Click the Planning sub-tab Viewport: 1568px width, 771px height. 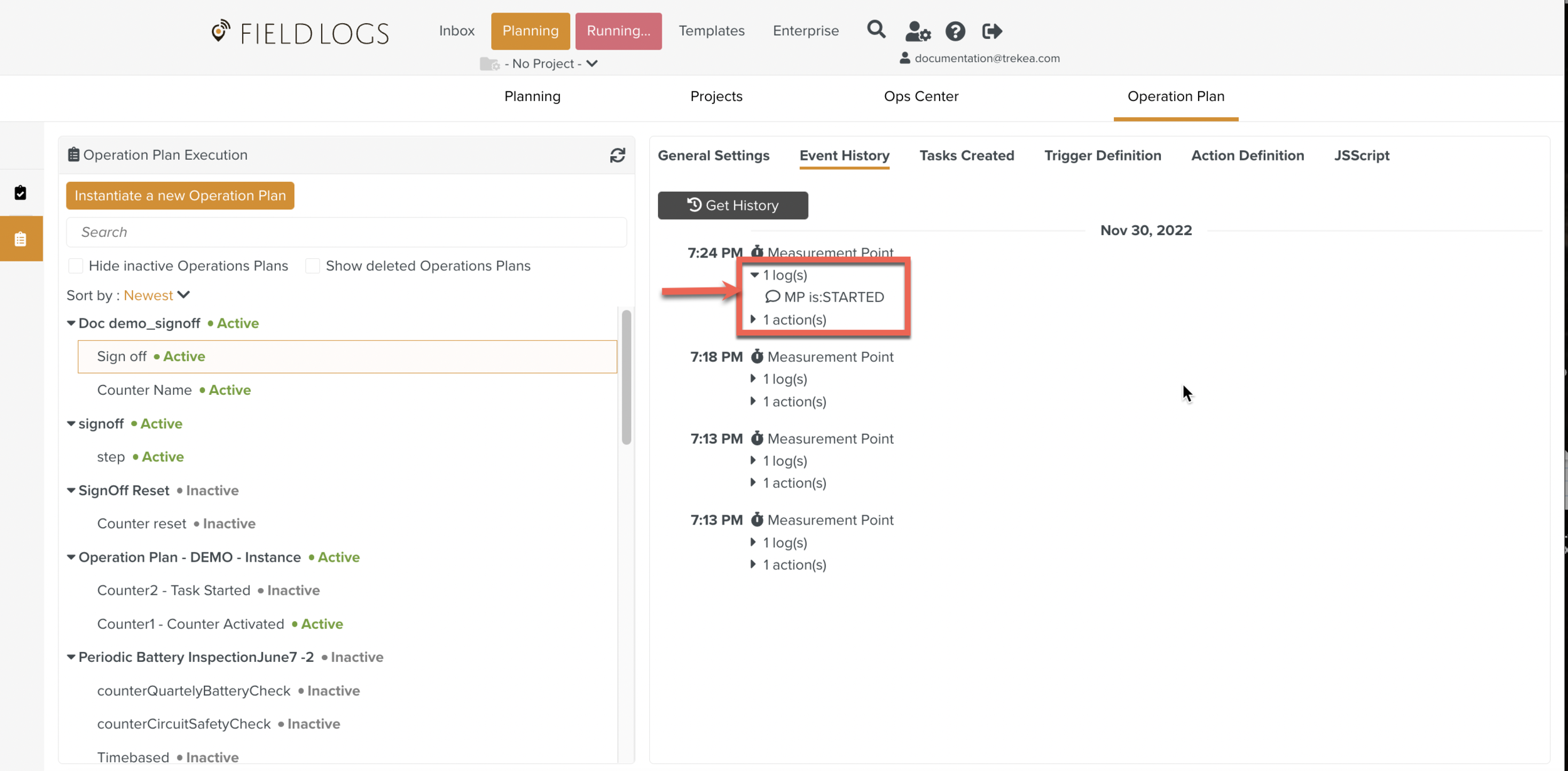tap(532, 97)
